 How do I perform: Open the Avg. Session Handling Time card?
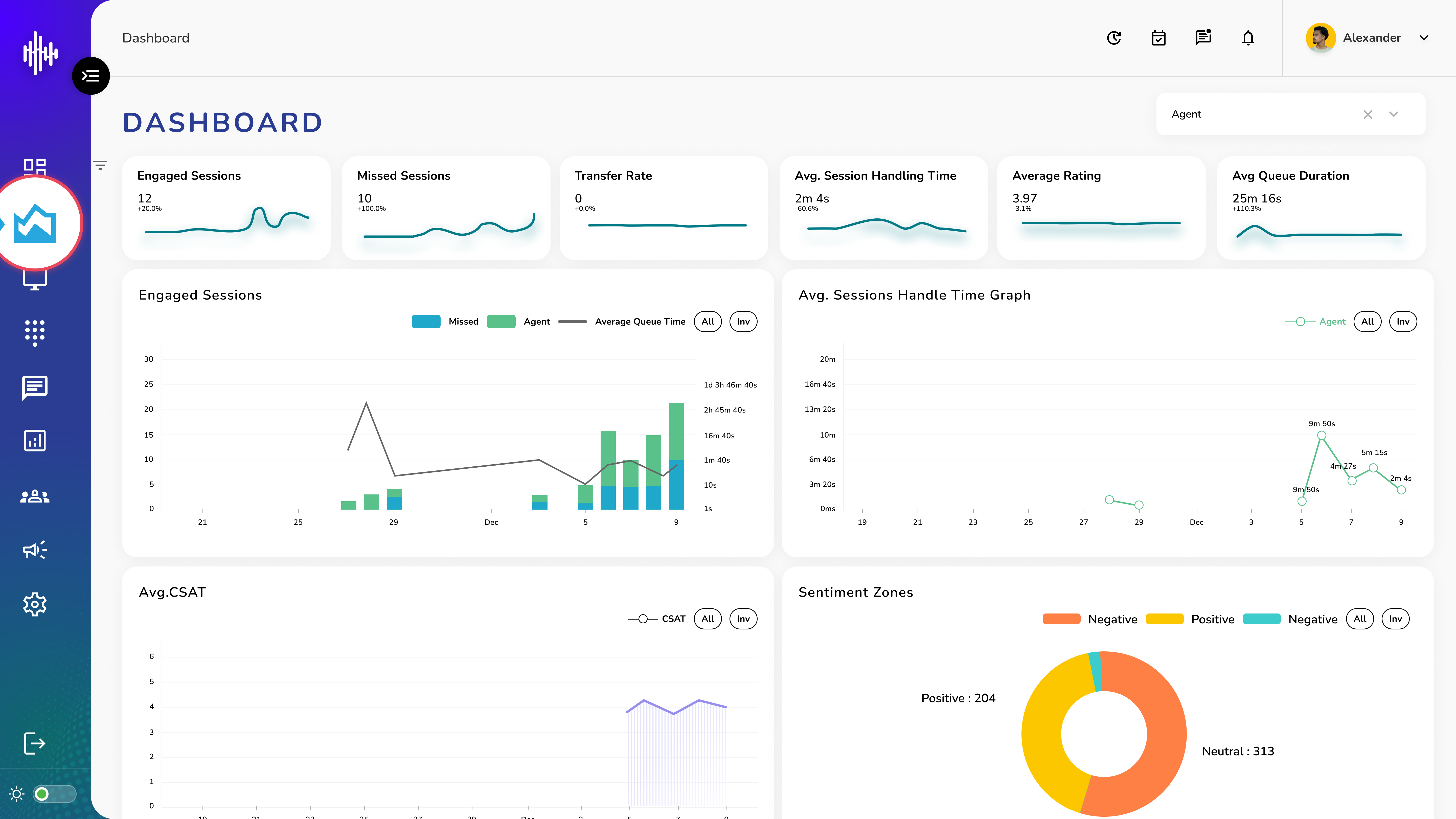click(x=883, y=208)
